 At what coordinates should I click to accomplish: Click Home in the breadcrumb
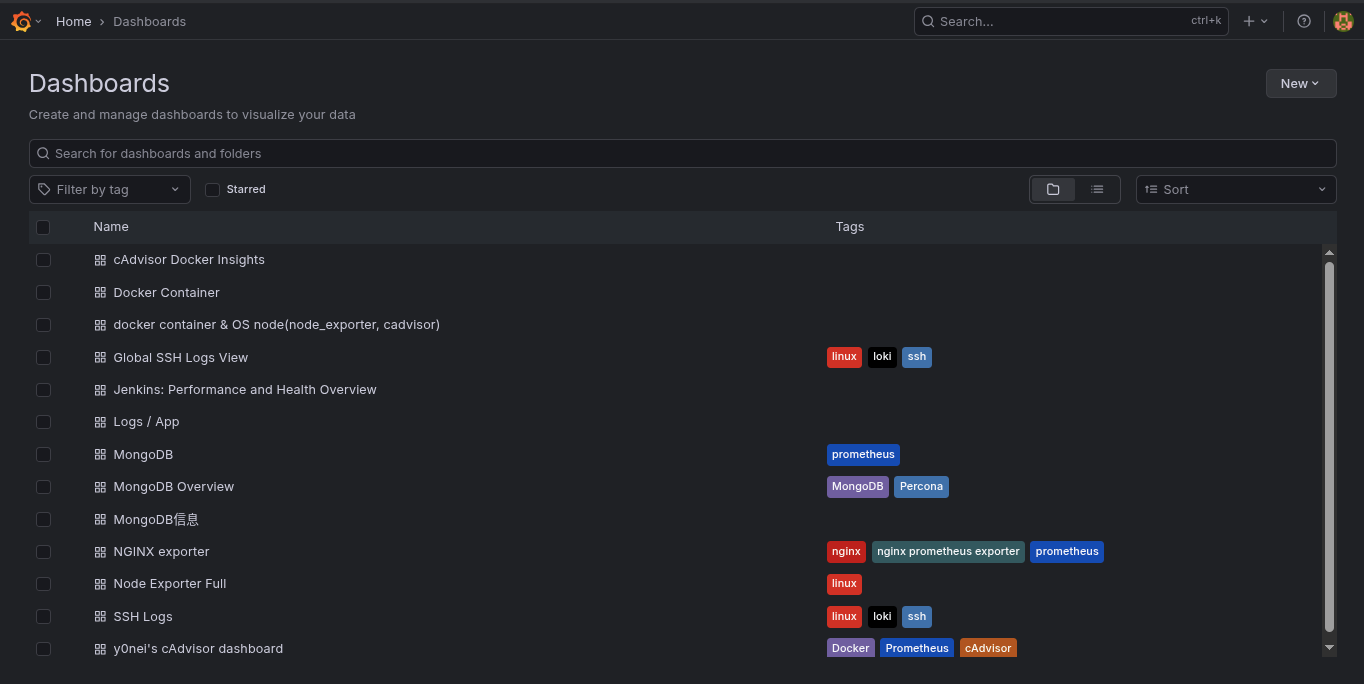coord(73,21)
